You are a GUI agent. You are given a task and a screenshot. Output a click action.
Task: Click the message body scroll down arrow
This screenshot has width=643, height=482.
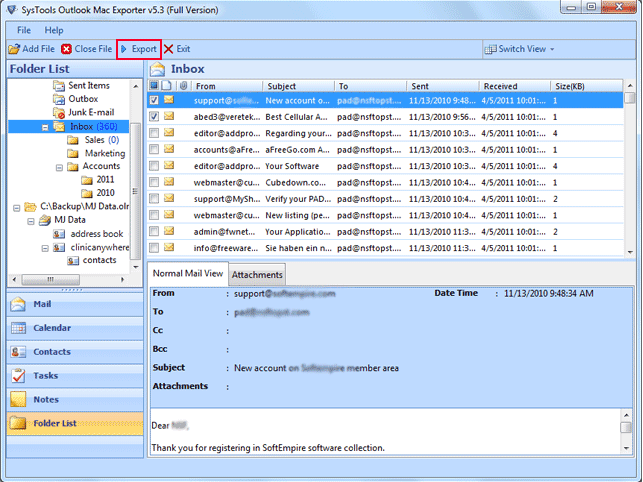[x=626, y=448]
